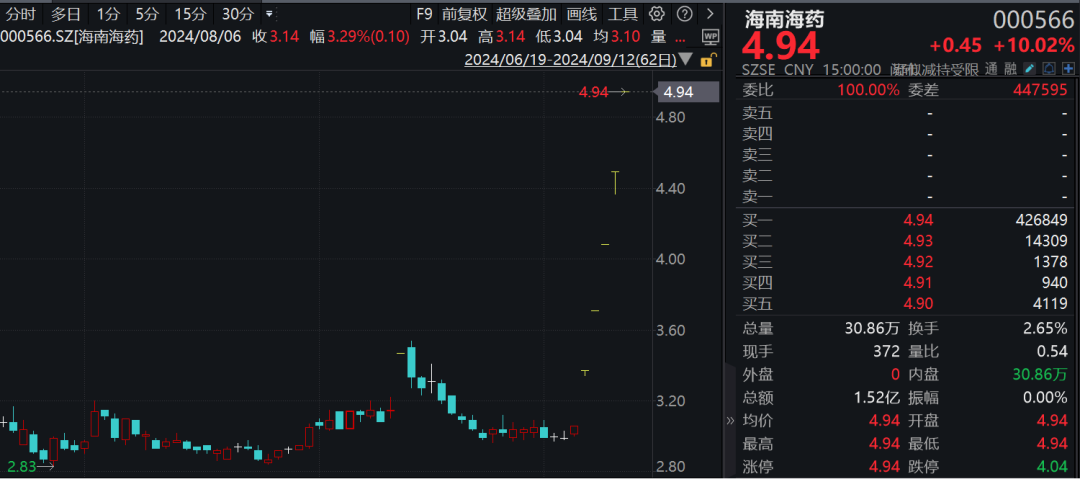Toggle 超级叠加 overlay option
The width and height of the screenshot is (1080, 479).
click(x=526, y=14)
